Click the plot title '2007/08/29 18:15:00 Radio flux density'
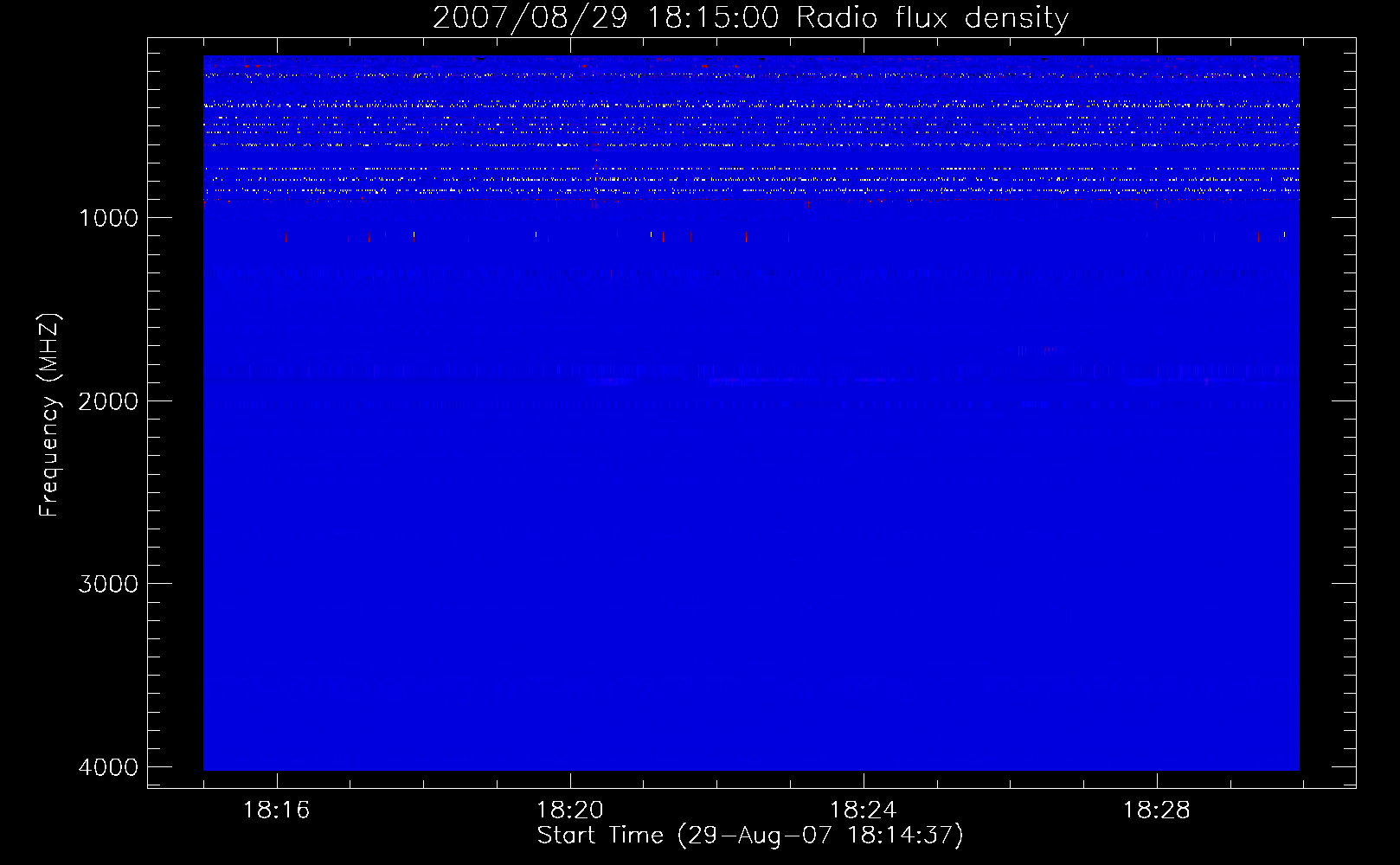1400x865 pixels. coord(750,18)
